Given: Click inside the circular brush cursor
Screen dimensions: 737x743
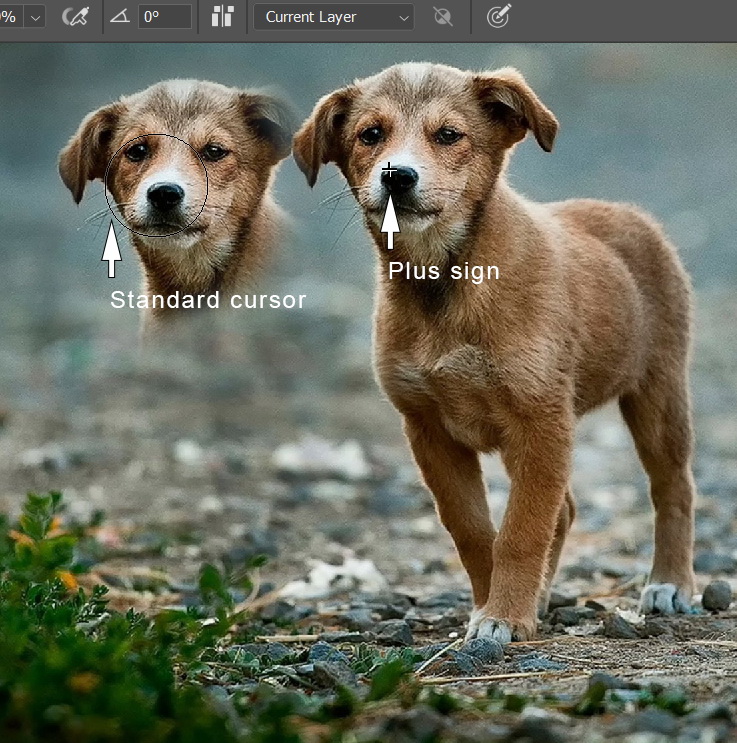Looking at the screenshot, I should click(156, 185).
